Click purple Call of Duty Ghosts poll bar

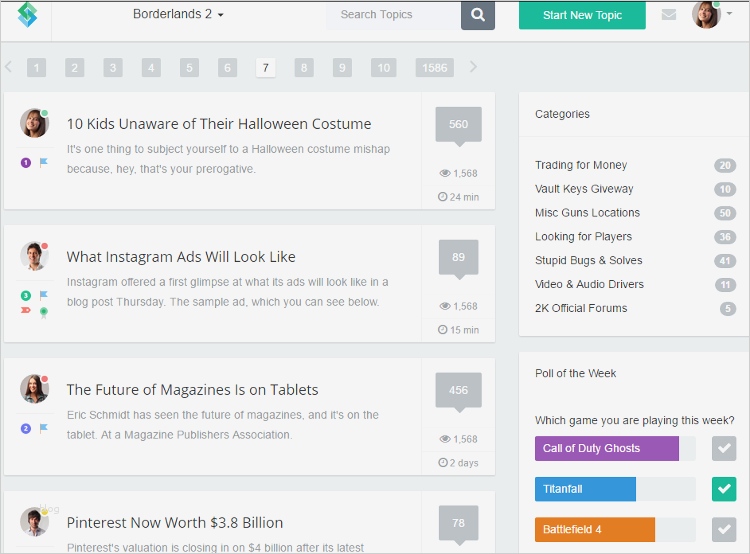click(607, 448)
